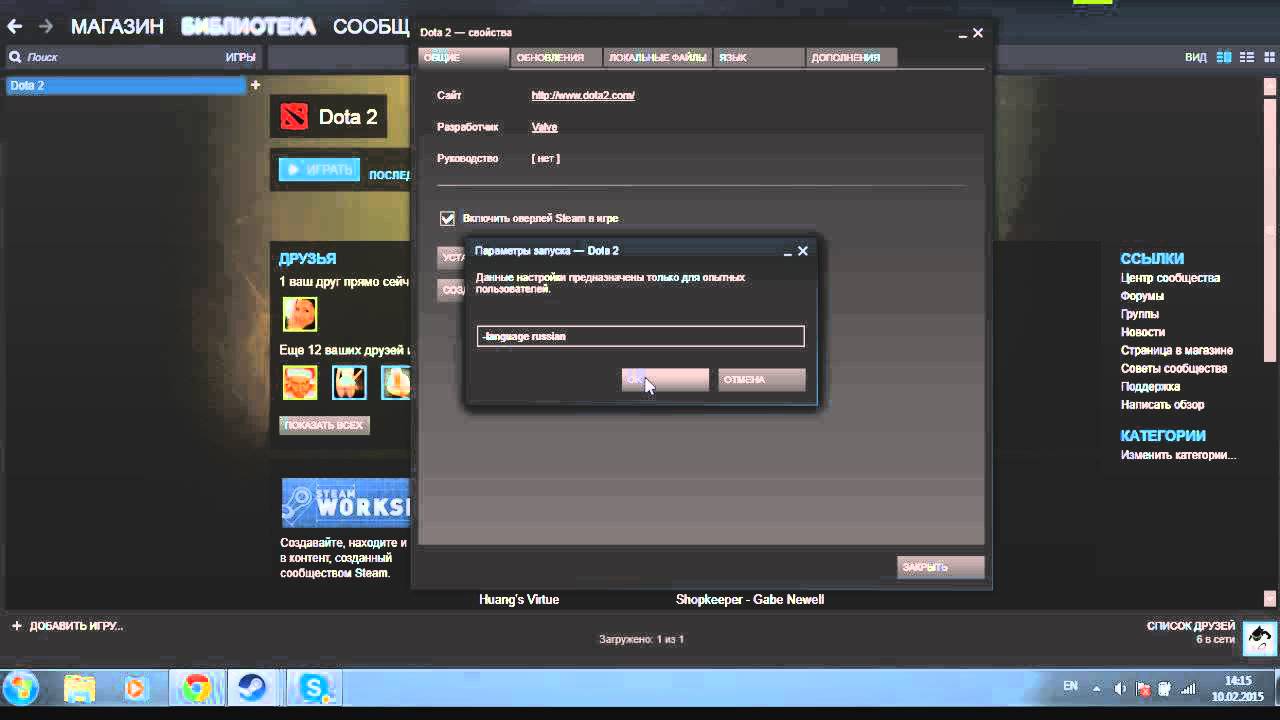Open the Steam Workshop banner

point(346,502)
